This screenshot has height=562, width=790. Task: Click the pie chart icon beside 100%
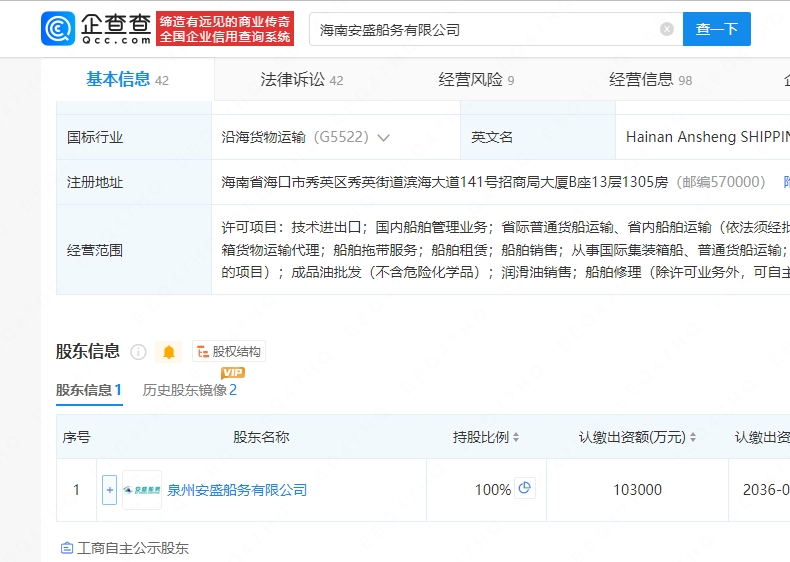coord(524,488)
